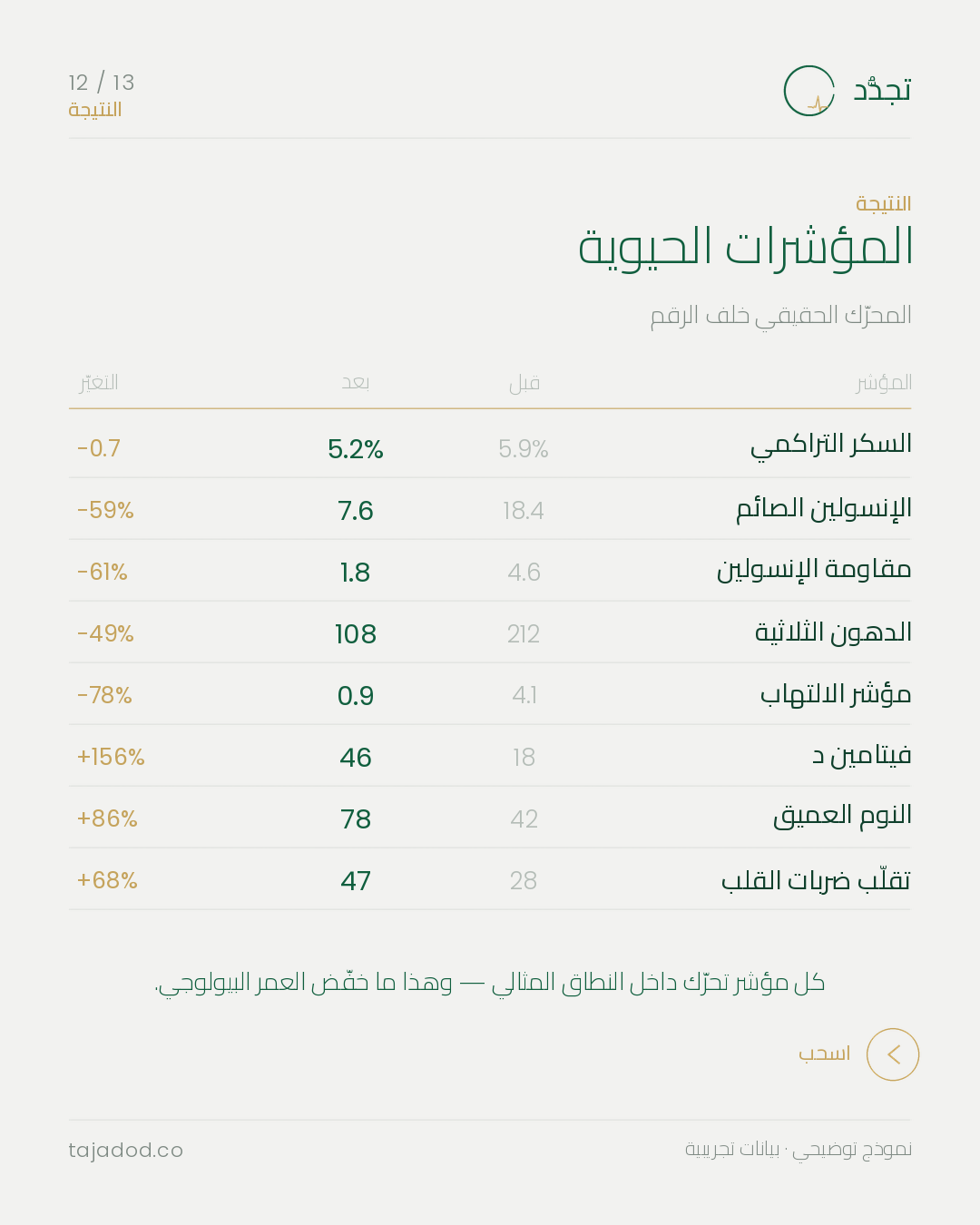Click the اسحب swipe label

(x=824, y=1053)
